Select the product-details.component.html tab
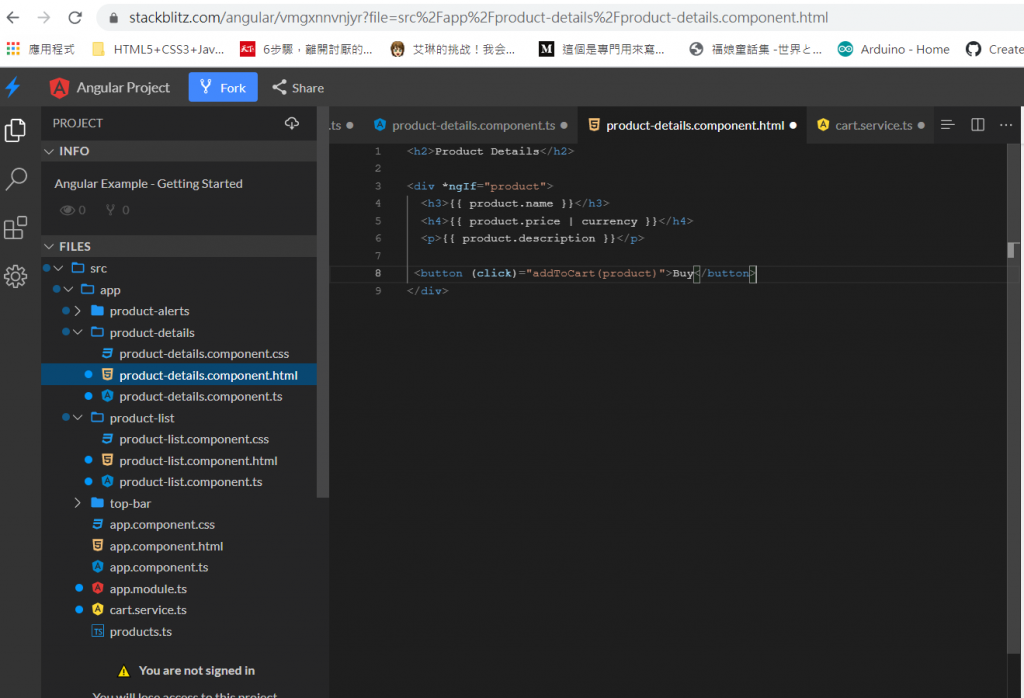This screenshot has width=1024, height=698. (x=692, y=125)
